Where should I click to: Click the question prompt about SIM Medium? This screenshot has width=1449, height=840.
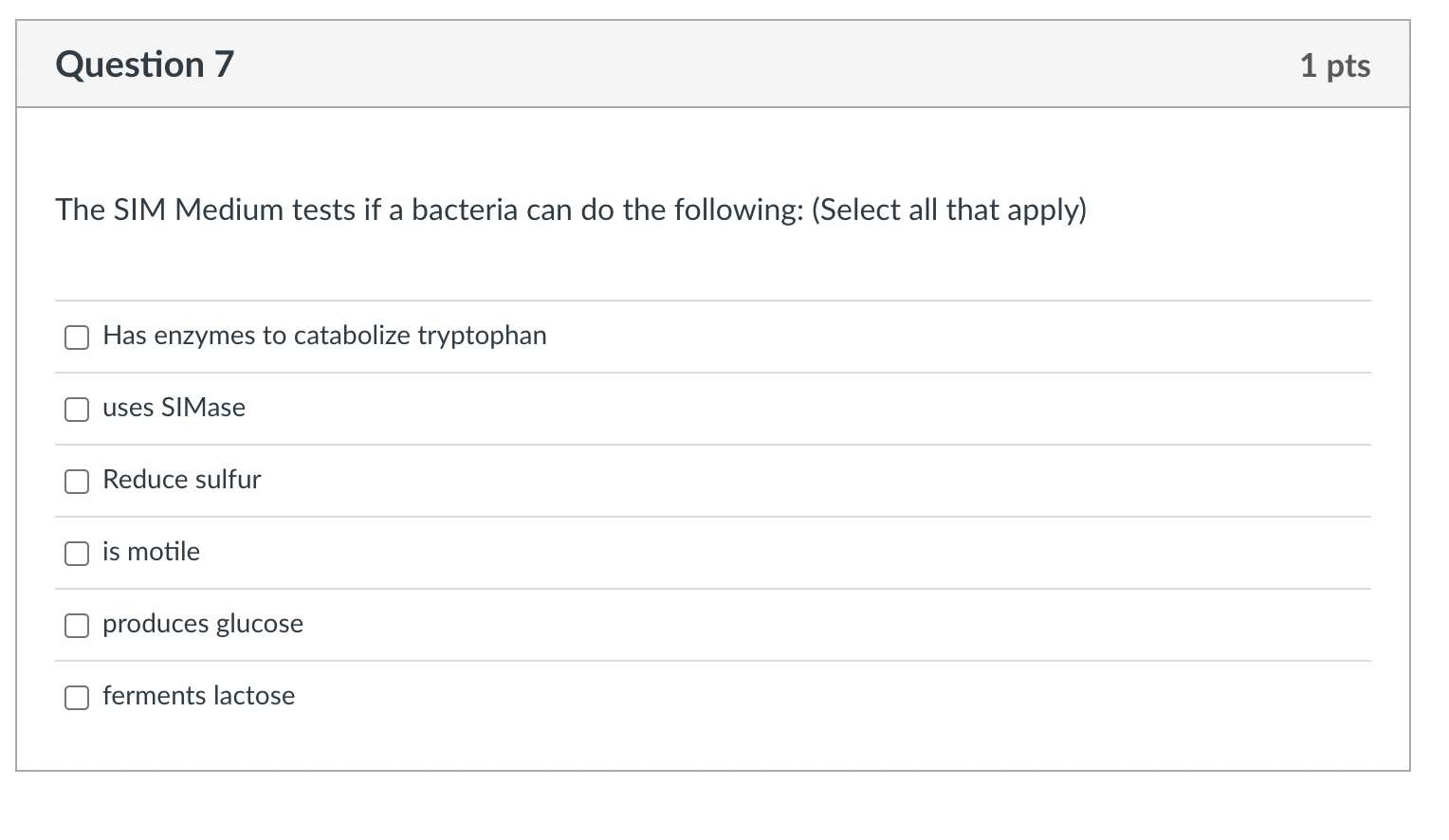tap(570, 210)
